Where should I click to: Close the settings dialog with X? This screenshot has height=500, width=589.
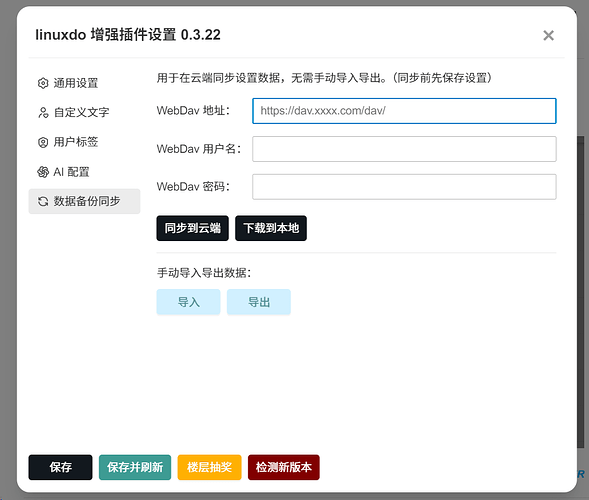[548, 35]
